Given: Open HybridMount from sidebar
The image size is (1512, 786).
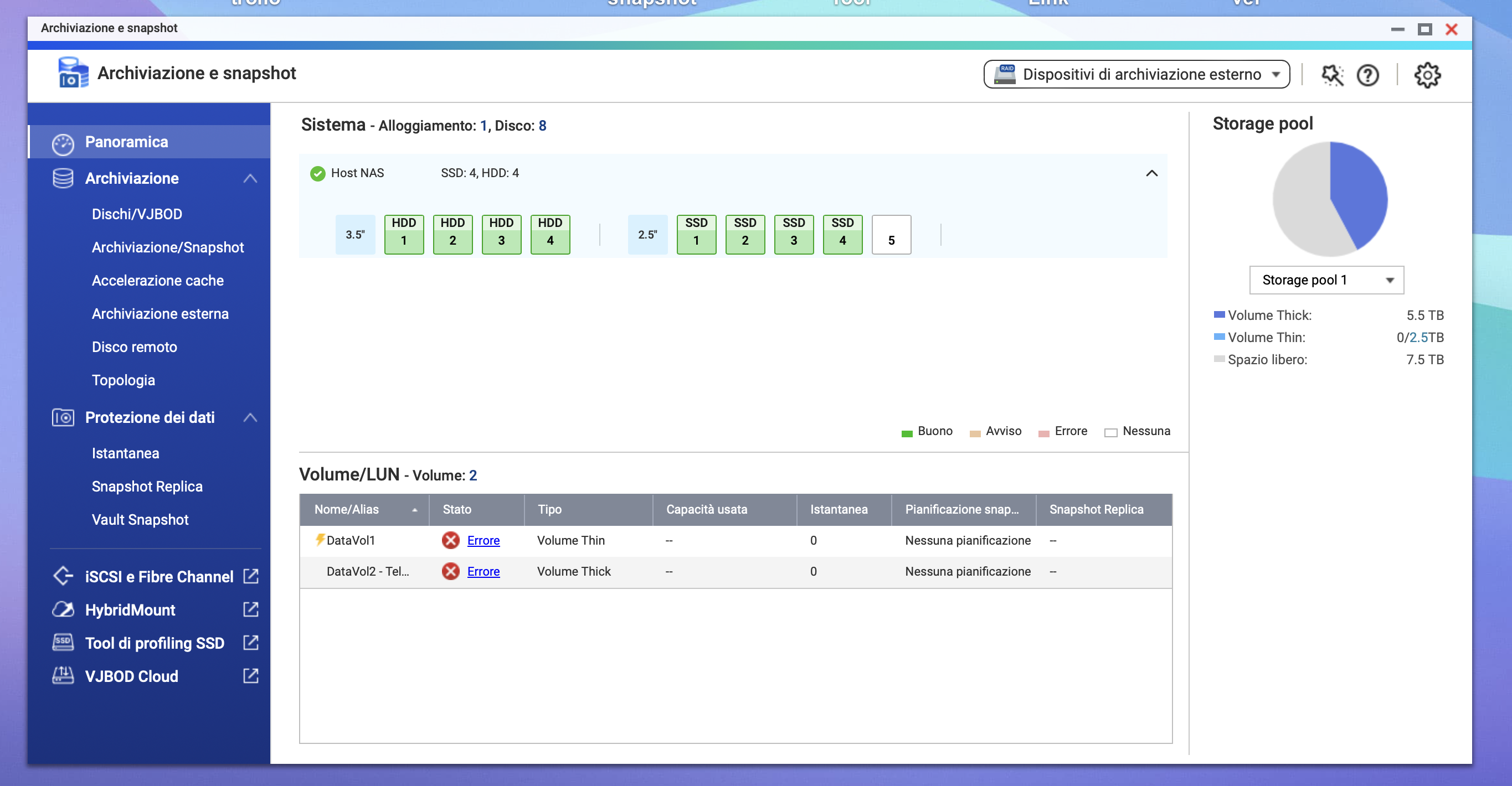Looking at the screenshot, I should (130, 610).
